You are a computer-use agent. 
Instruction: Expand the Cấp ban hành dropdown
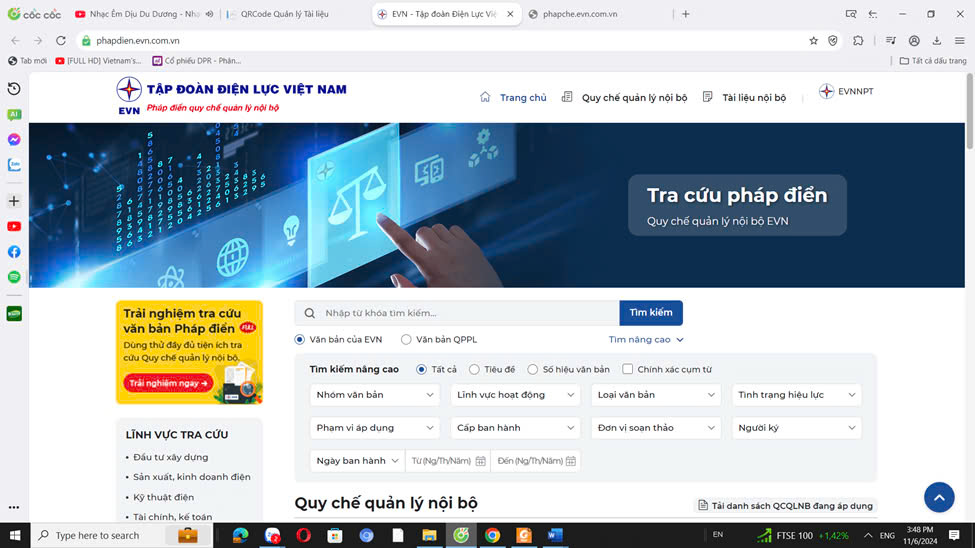(x=515, y=428)
